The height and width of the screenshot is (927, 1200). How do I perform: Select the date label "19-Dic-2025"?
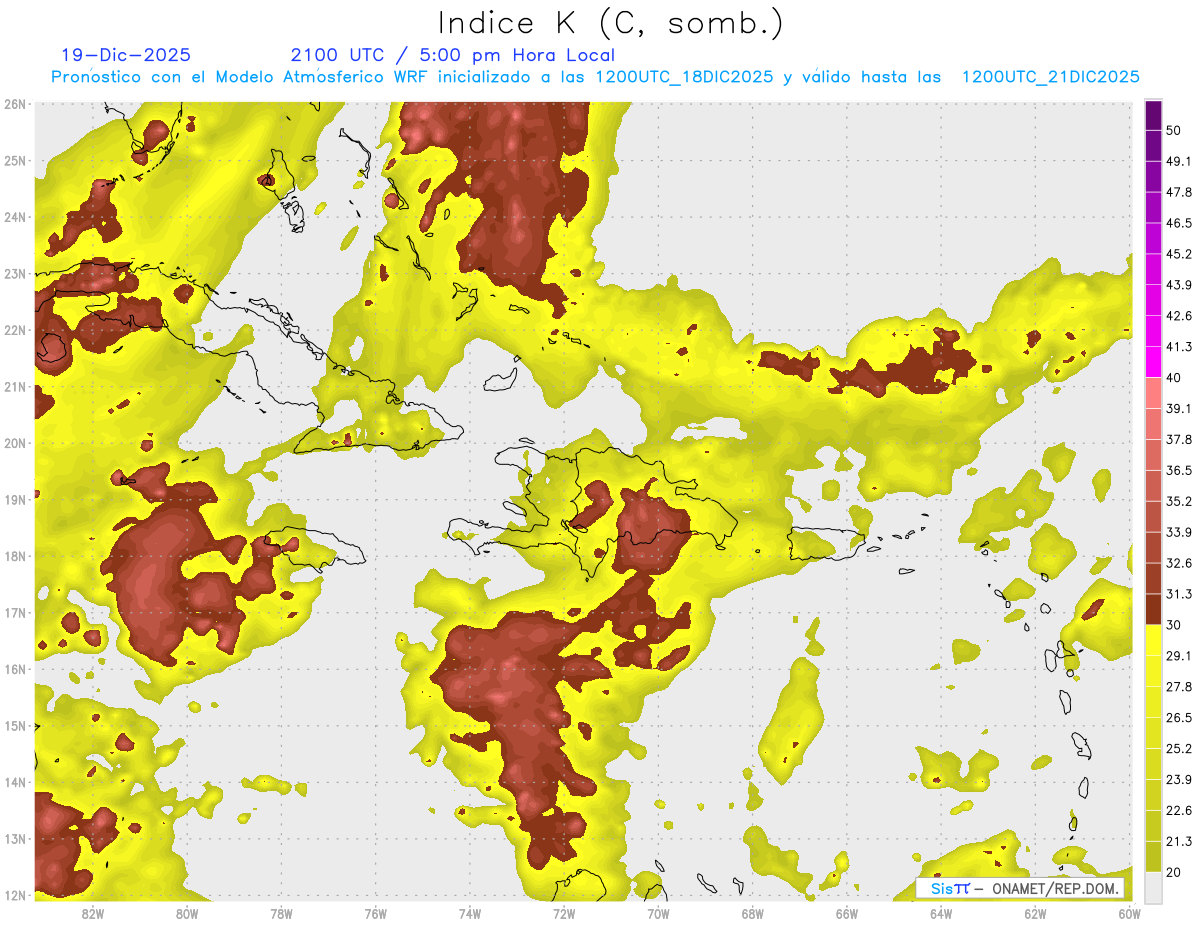coord(126,55)
